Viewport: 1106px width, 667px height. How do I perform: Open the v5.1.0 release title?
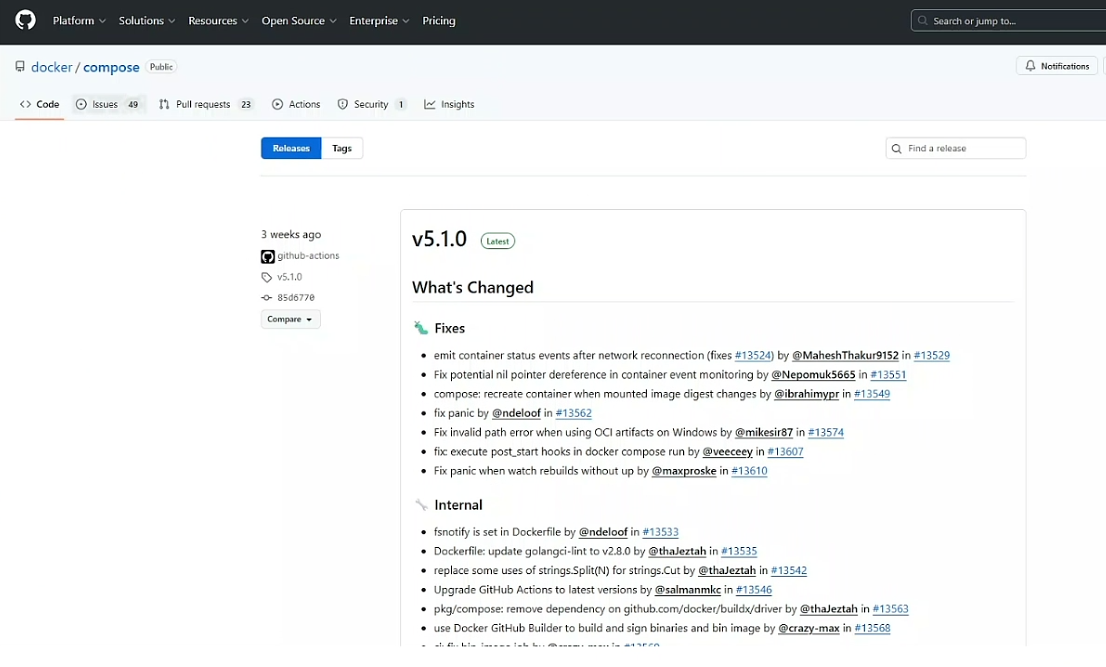tap(439, 239)
